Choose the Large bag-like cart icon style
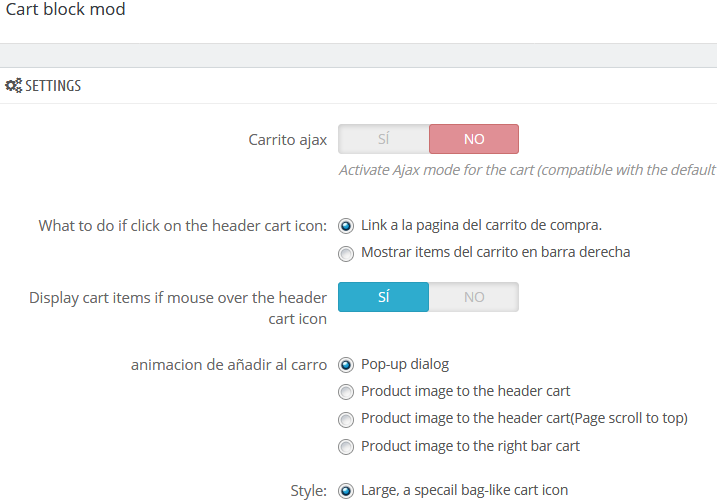This screenshot has height=503, width=717. pyautogui.click(x=346, y=490)
